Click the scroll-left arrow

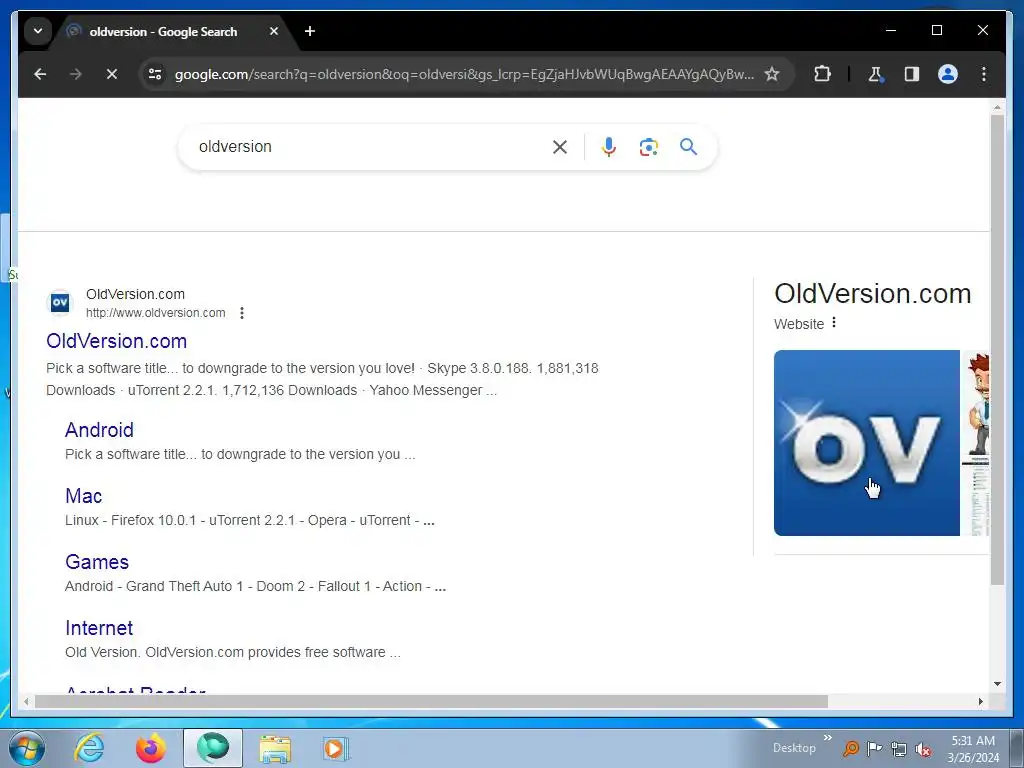coord(25,701)
